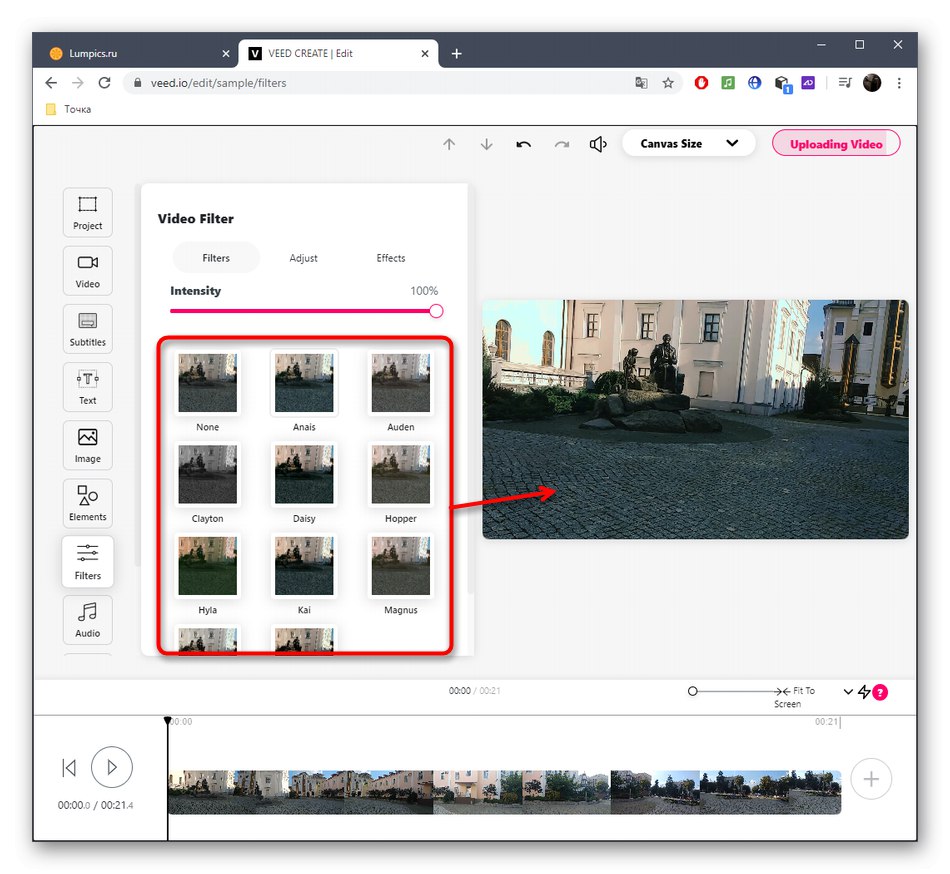Viewport: 950px width, 874px height.
Task: Open the Project panel in sidebar
Action: (x=88, y=212)
